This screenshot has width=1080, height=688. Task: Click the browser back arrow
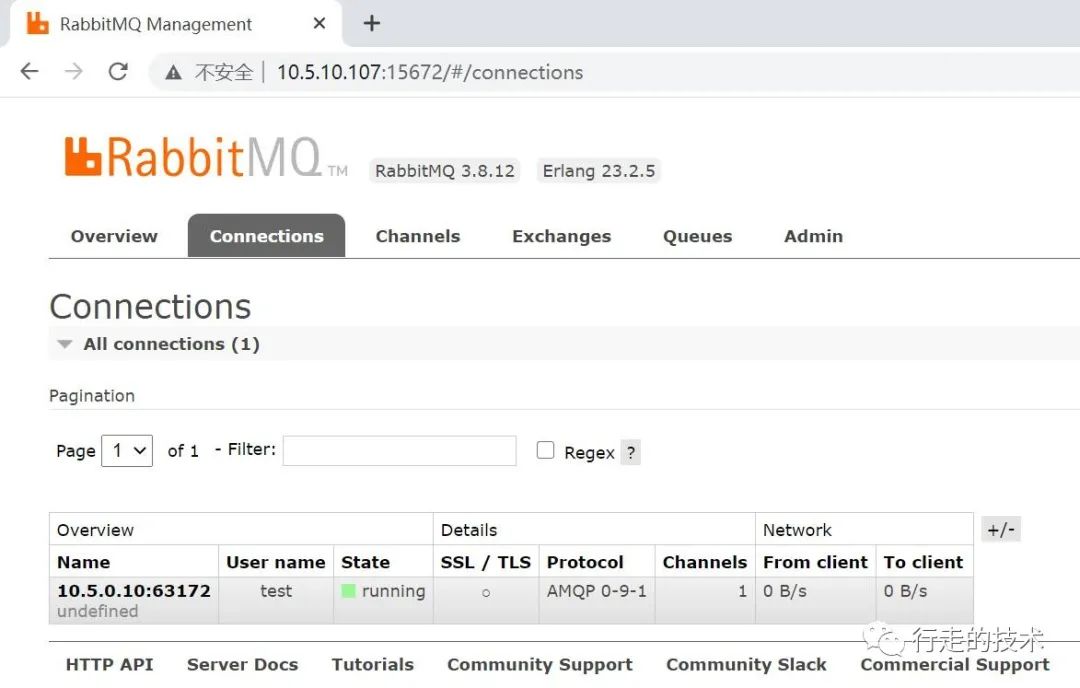pyautogui.click(x=30, y=72)
